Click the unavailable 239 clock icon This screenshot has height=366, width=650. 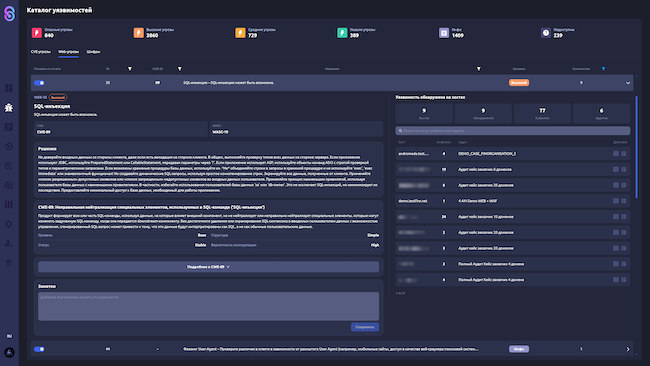546,33
